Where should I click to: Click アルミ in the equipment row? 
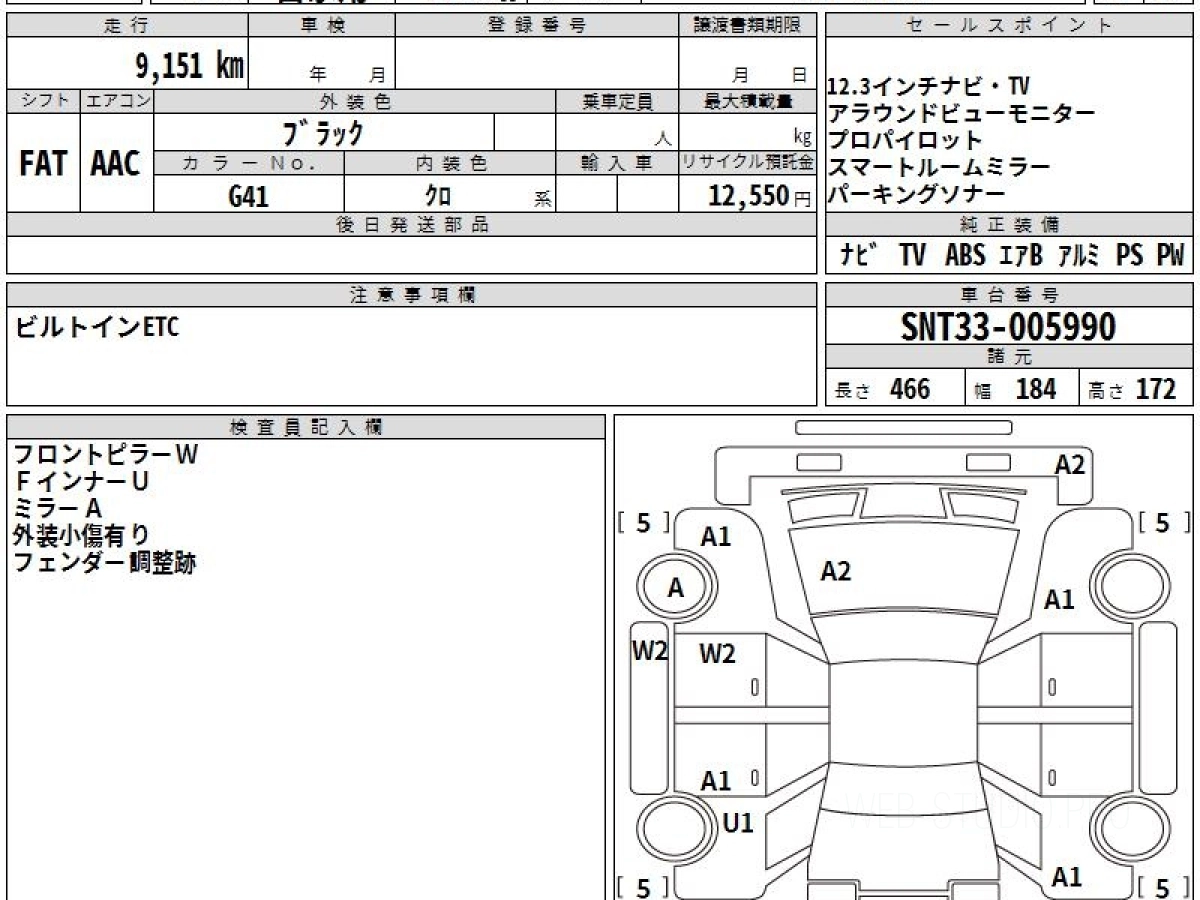point(1079,255)
